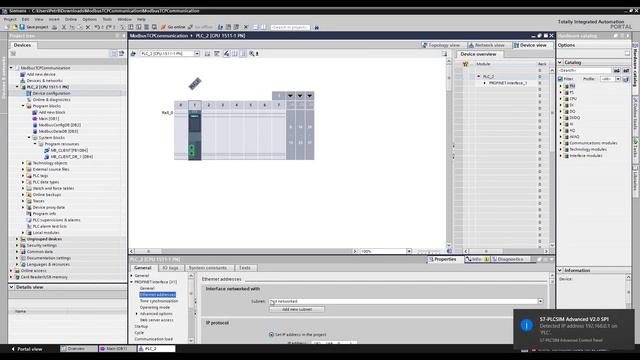Image resolution: width=640 pixels, height=360 pixels.
Task: Click the zoom magnifier icon in device view toolbar
Action: [x=252, y=53]
